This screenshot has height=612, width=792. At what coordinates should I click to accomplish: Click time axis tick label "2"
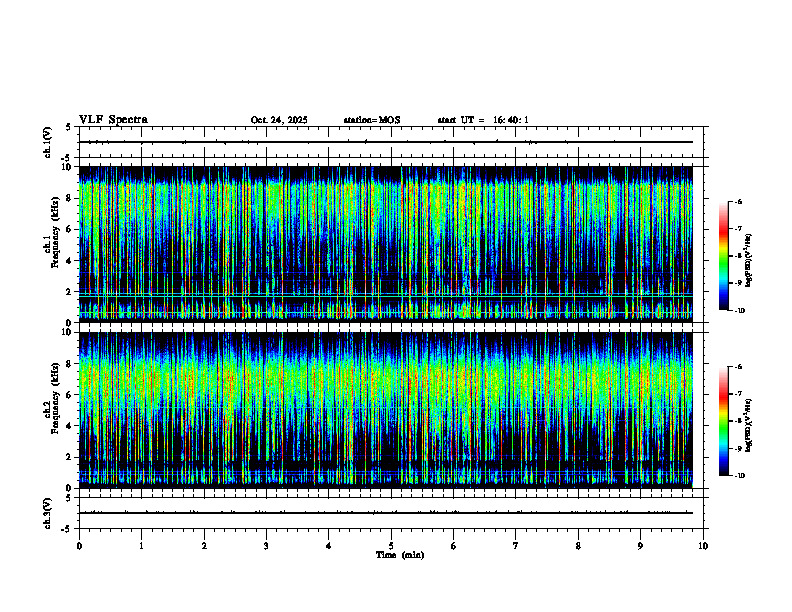(x=204, y=546)
